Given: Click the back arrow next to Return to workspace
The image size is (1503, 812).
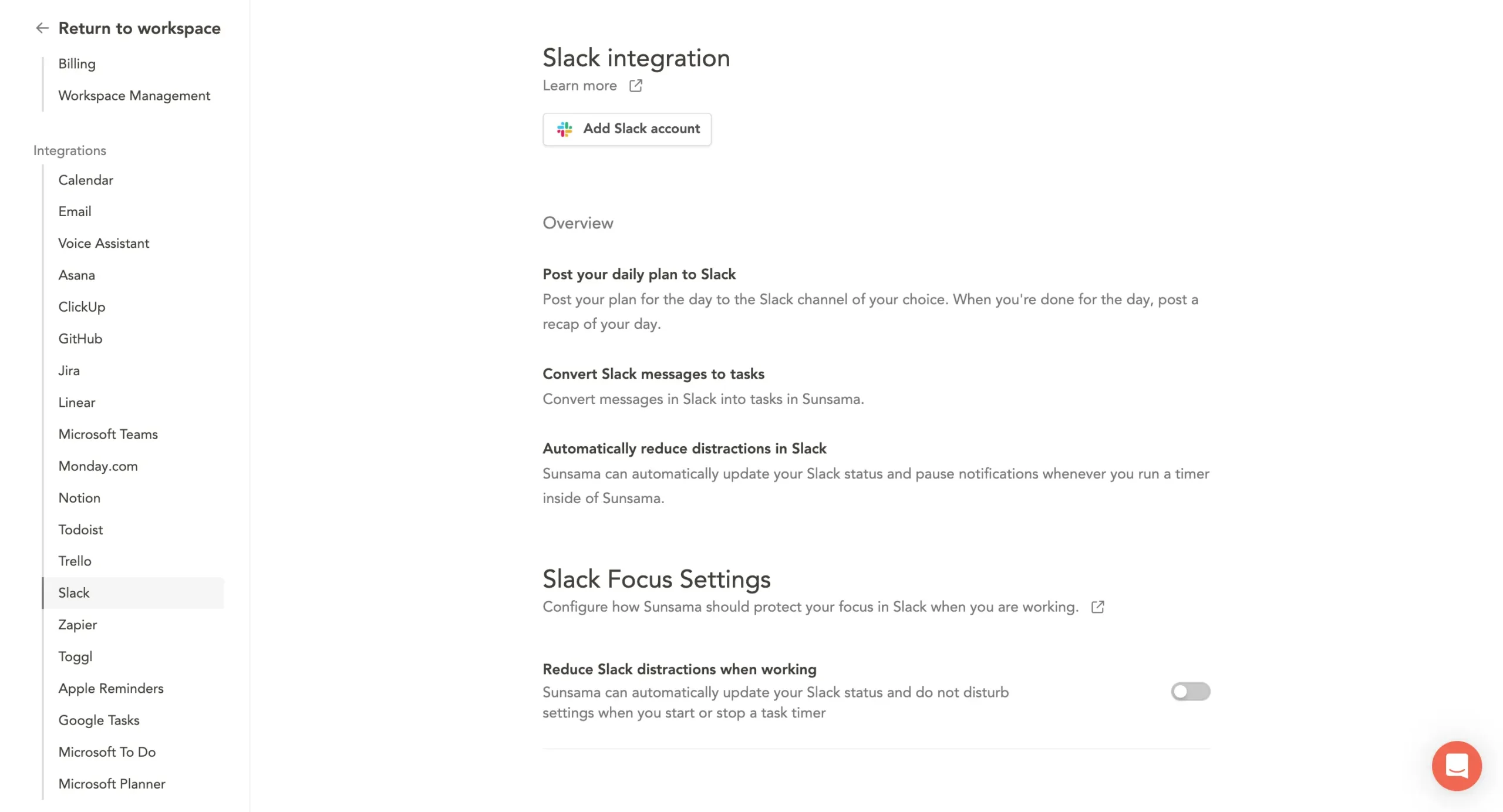Looking at the screenshot, I should (x=42, y=28).
